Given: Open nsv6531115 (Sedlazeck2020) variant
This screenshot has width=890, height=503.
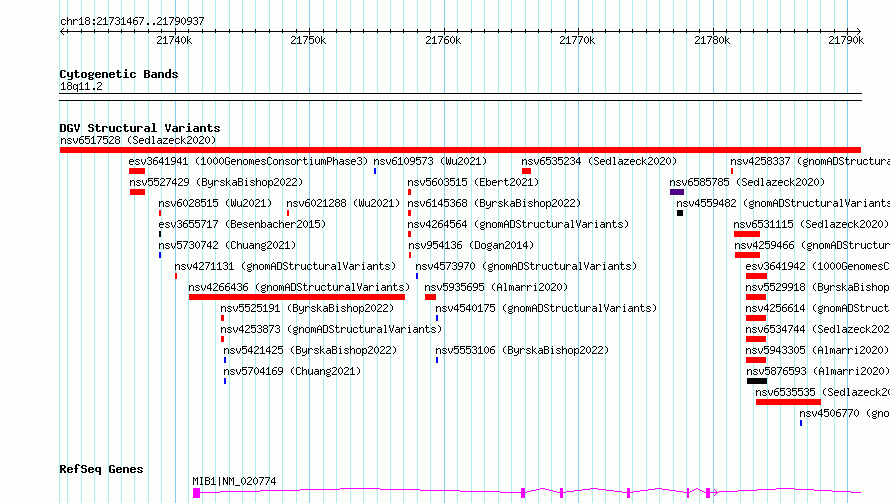Looking at the screenshot, I should point(811,224).
